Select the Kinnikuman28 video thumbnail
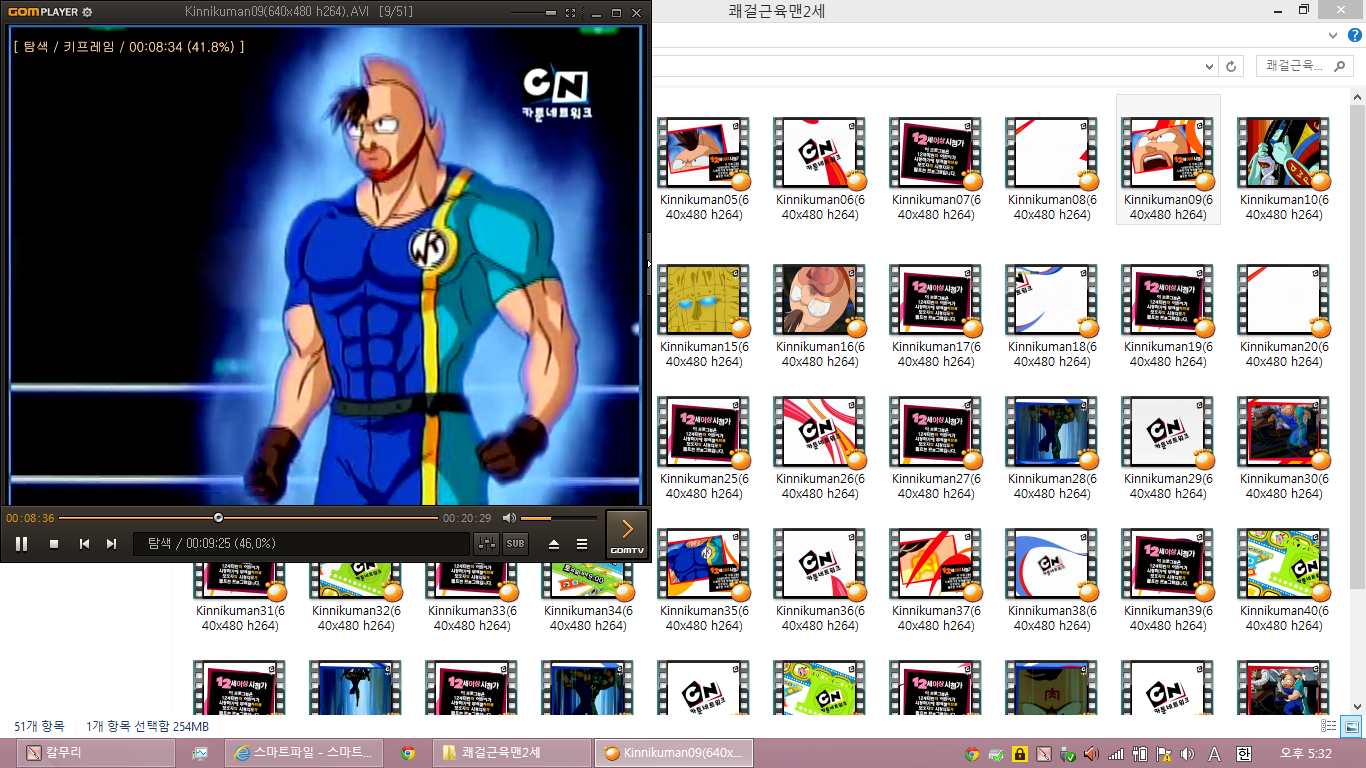 click(1051, 432)
